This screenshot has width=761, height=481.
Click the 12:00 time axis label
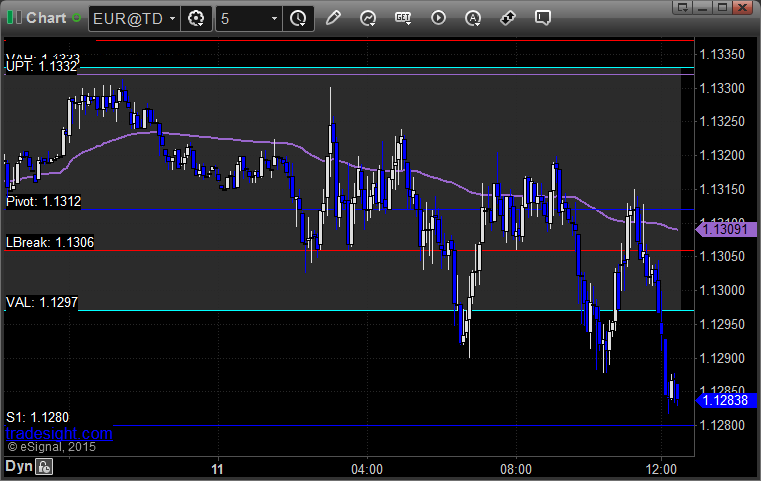[661, 469]
